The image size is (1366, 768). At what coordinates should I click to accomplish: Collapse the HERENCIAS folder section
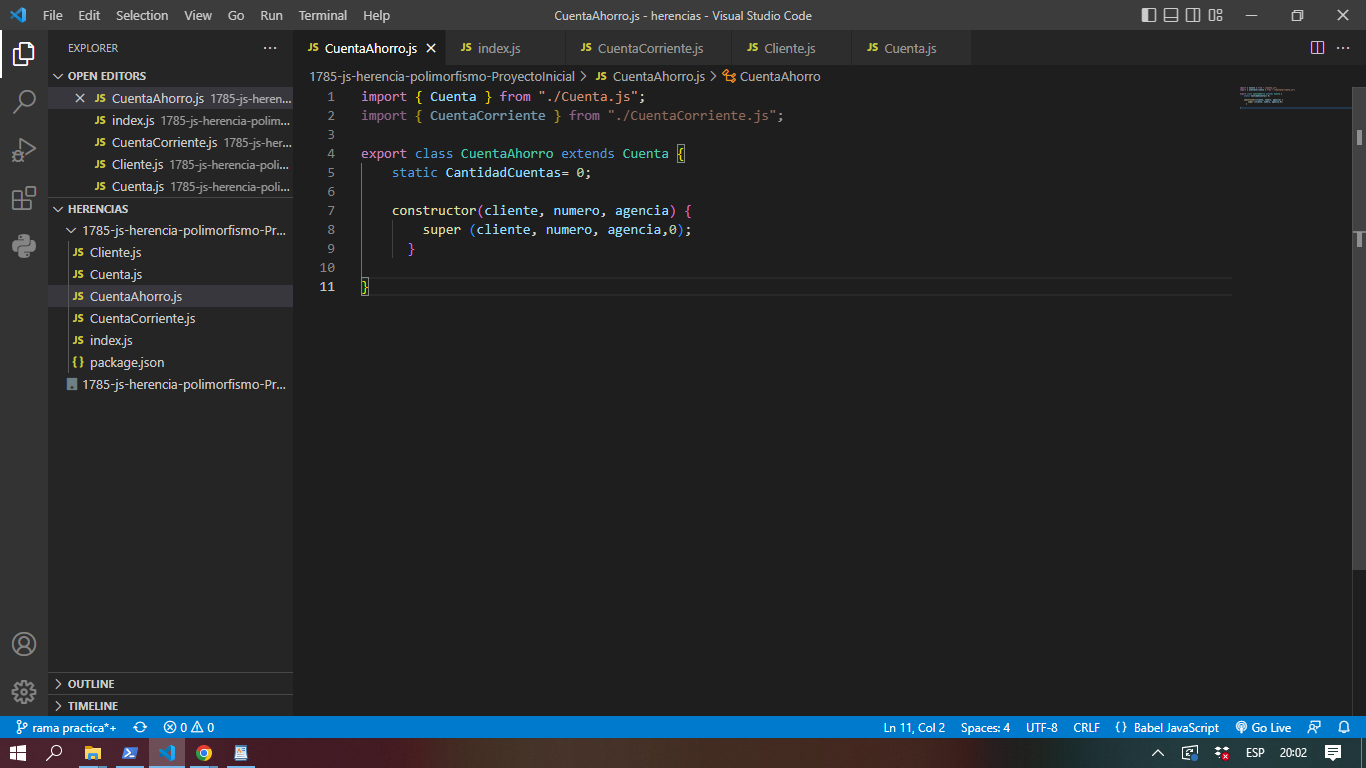click(x=170, y=209)
